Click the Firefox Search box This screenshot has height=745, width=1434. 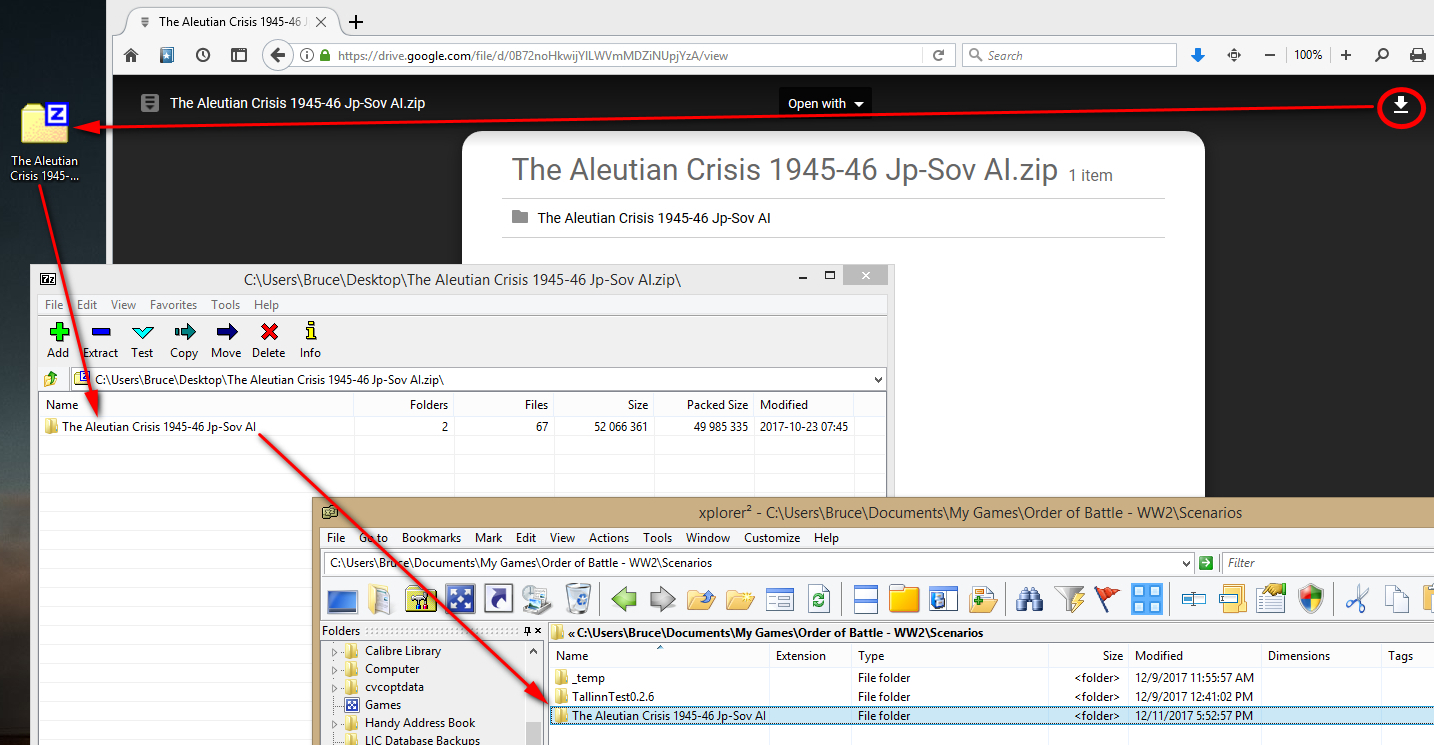point(1069,56)
